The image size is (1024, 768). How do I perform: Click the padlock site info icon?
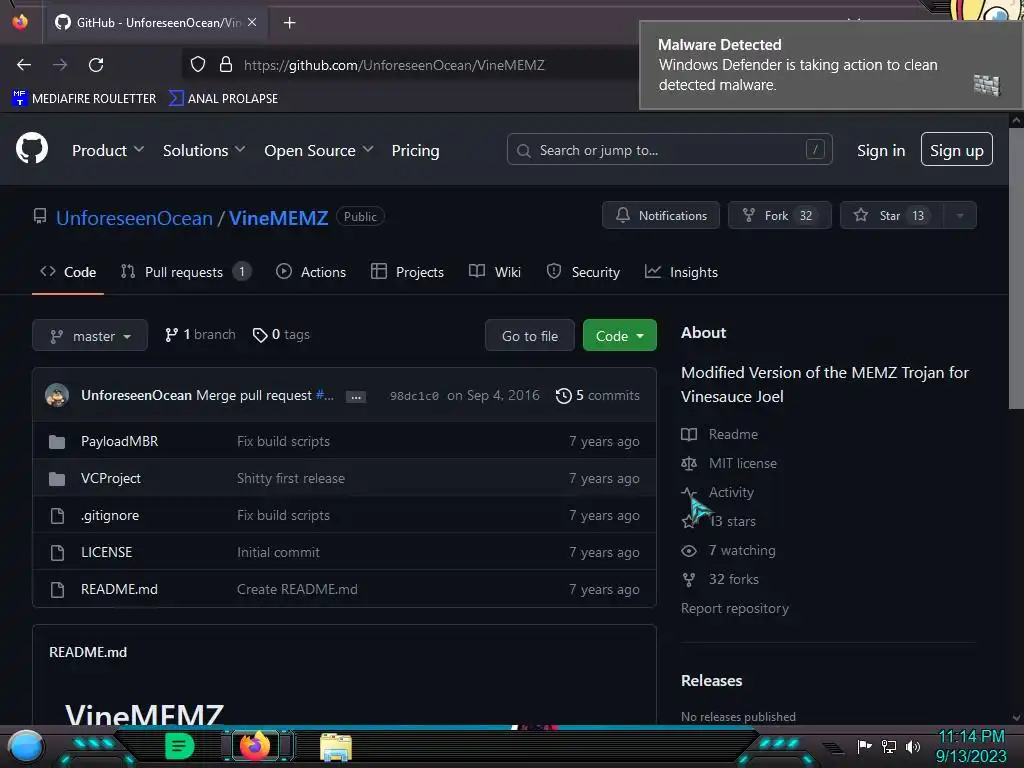[226, 64]
